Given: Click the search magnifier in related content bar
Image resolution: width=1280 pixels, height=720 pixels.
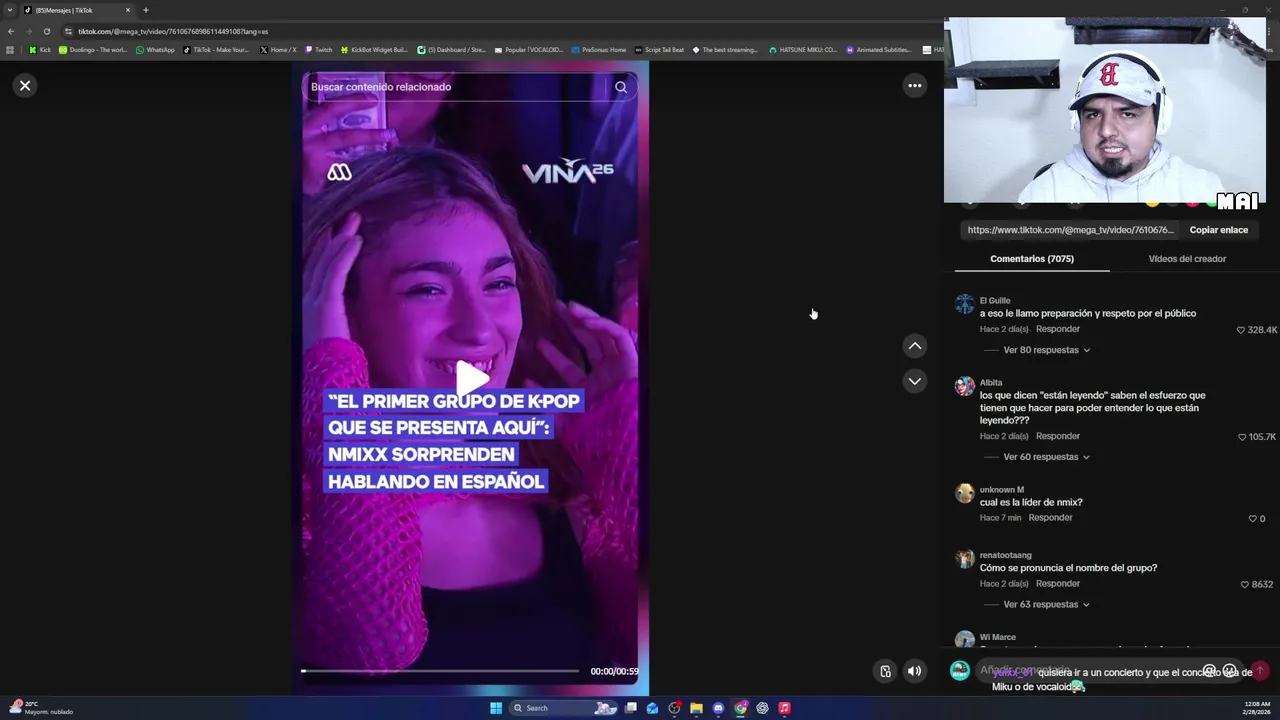Looking at the screenshot, I should [621, 87].
